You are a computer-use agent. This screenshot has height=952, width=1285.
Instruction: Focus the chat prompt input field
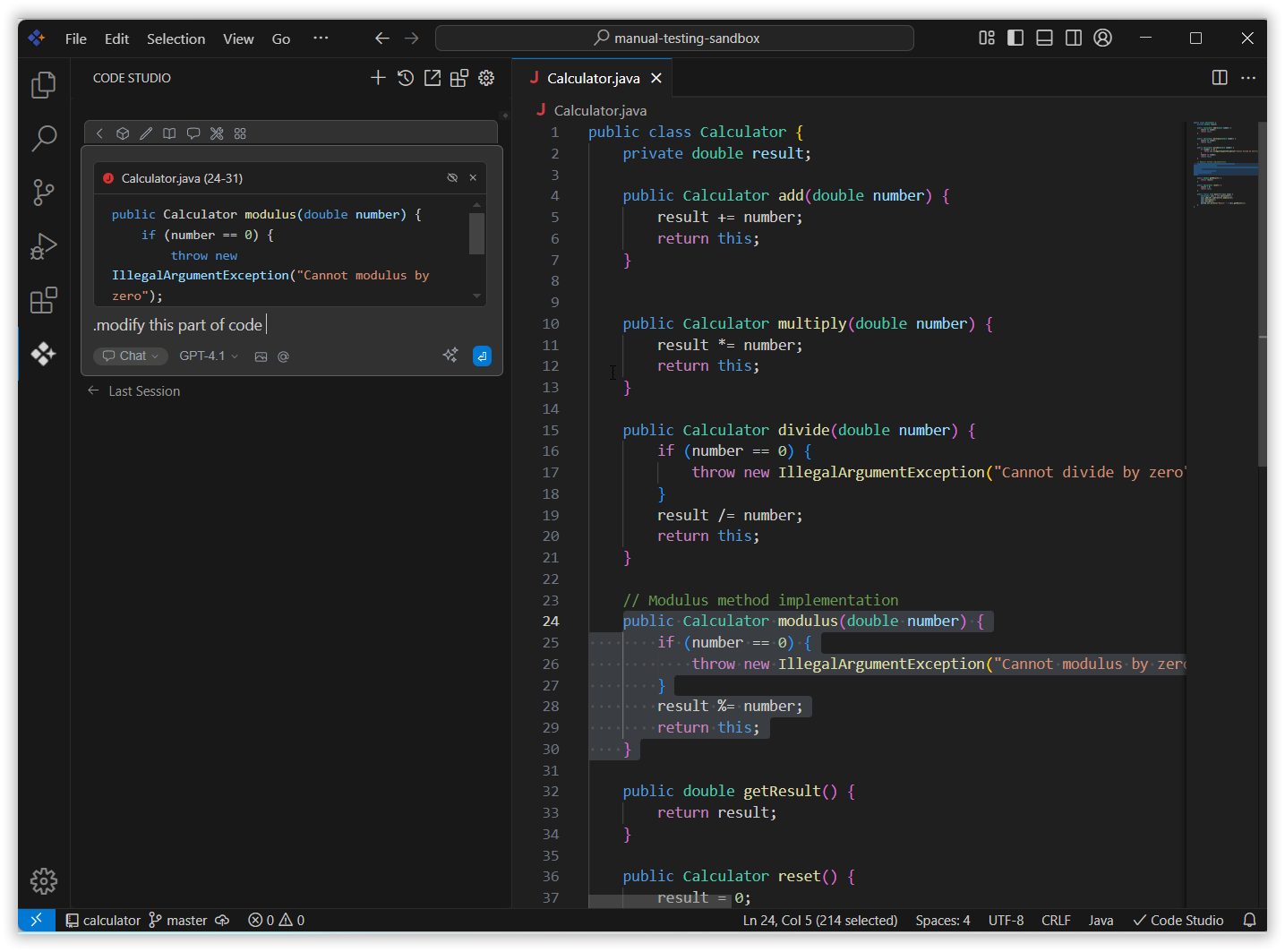291,325
